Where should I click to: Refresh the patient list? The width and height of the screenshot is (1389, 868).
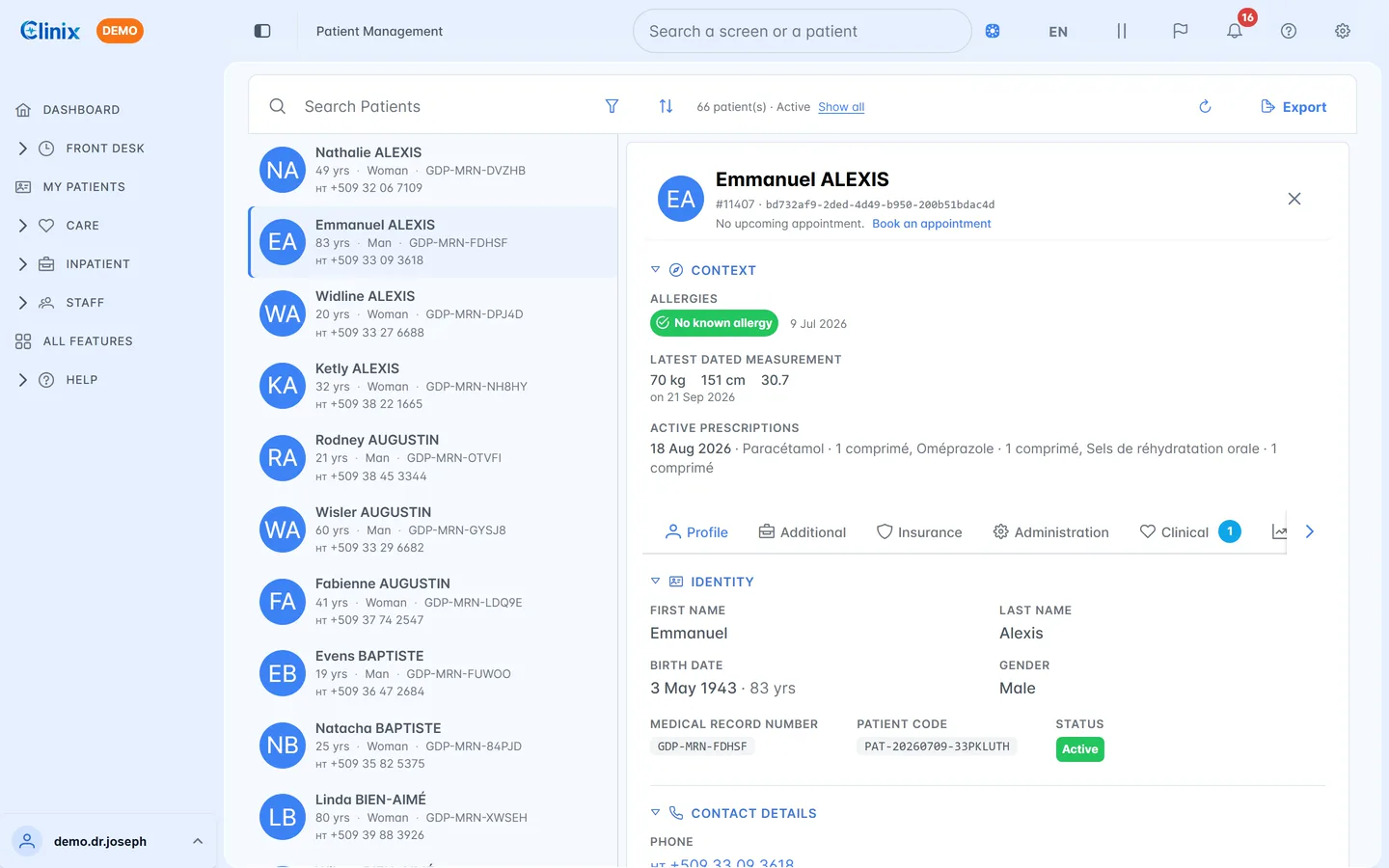coord(1205,106)
